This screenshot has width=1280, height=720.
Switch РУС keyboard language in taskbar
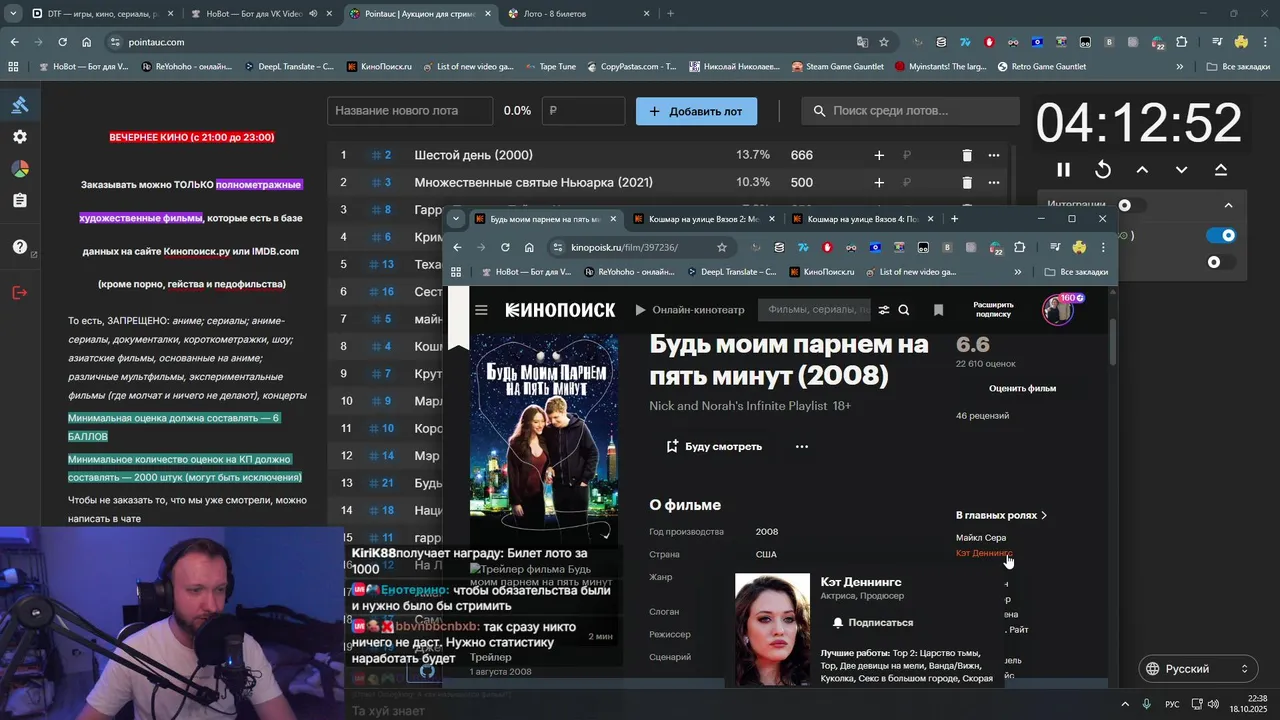tap(1172, 704)
